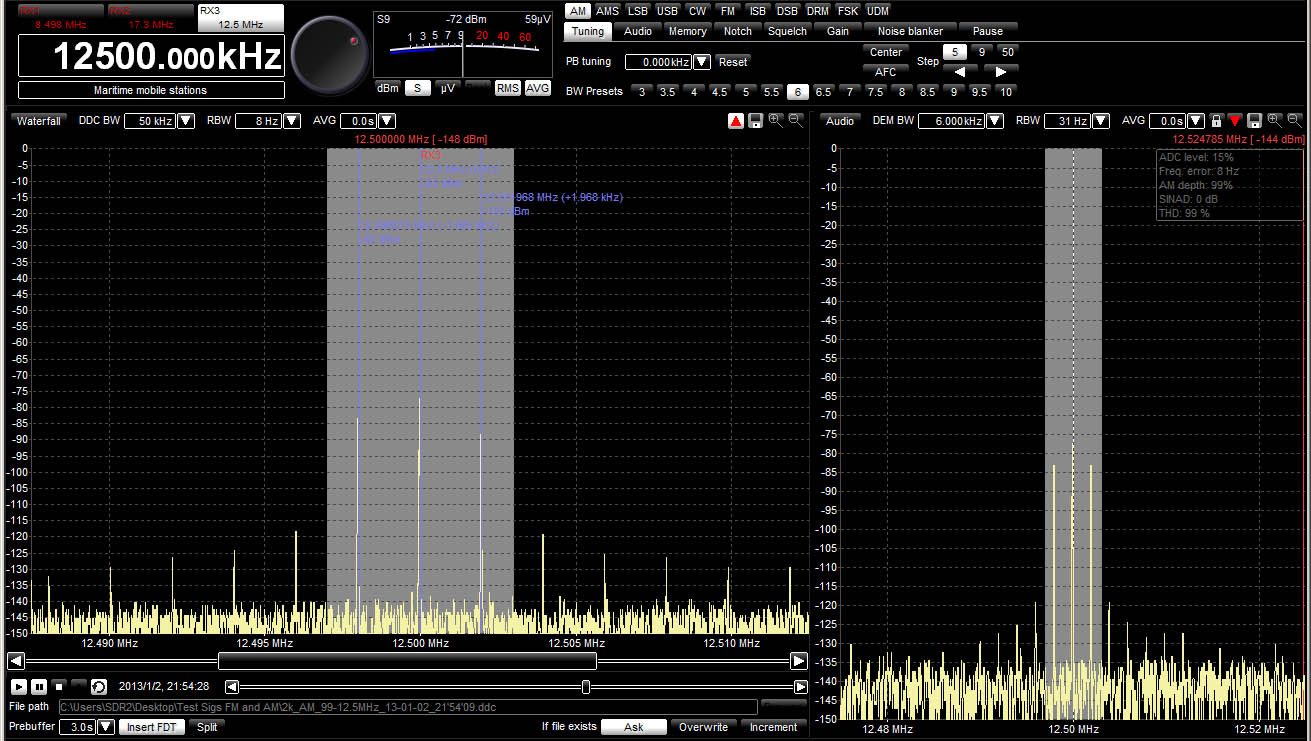Jump forward with playback position right arrow
Screen dimensions: 1311x741
click(800, 687)
